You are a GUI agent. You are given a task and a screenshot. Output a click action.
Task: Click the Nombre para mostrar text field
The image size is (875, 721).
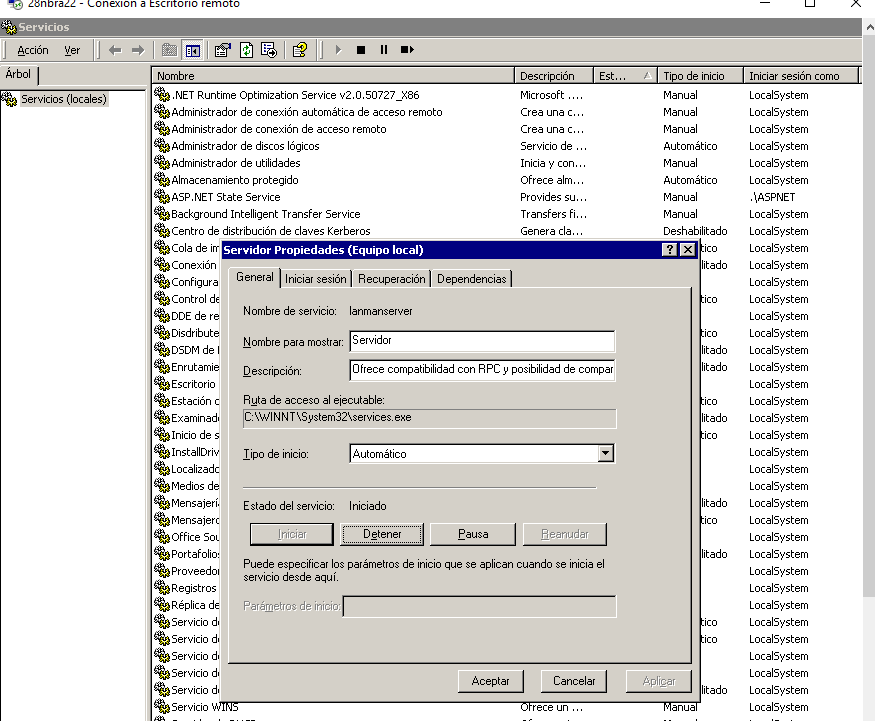(x=481, y=341)
